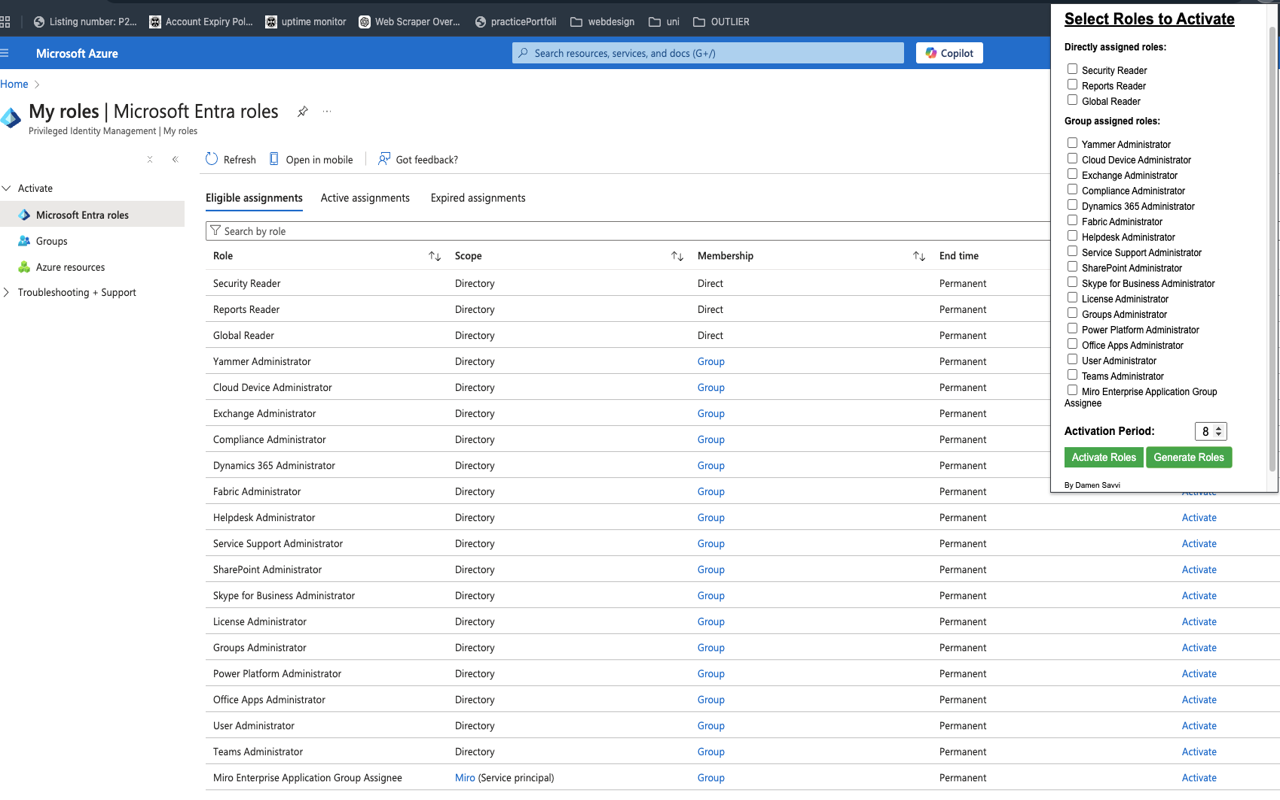Sort the table by Membership column
The height and width of the screenshot is (800, 1280).
[919, 256]
